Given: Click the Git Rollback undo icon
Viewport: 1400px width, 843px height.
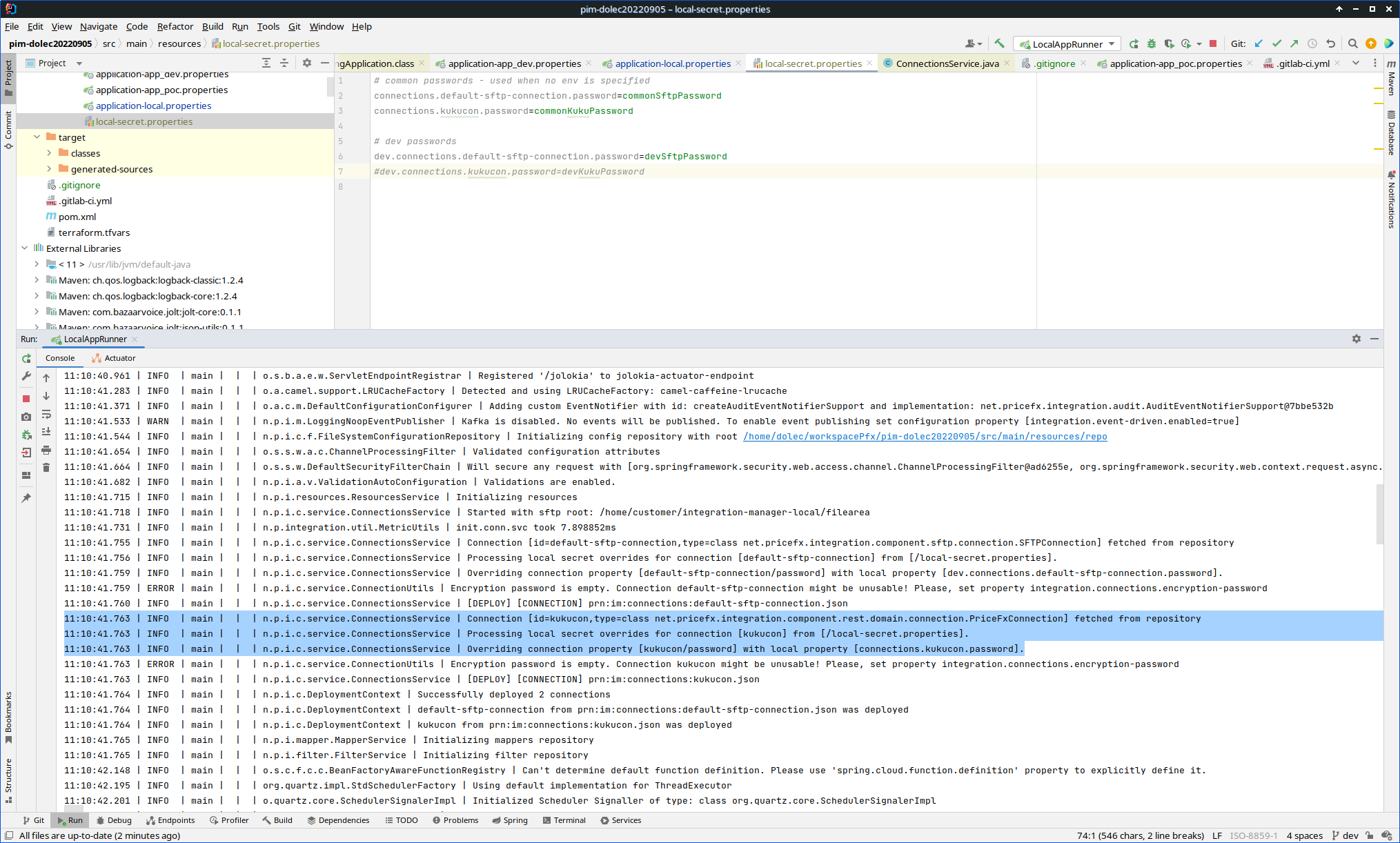Looking at the screenshot, I should 1330,43.
